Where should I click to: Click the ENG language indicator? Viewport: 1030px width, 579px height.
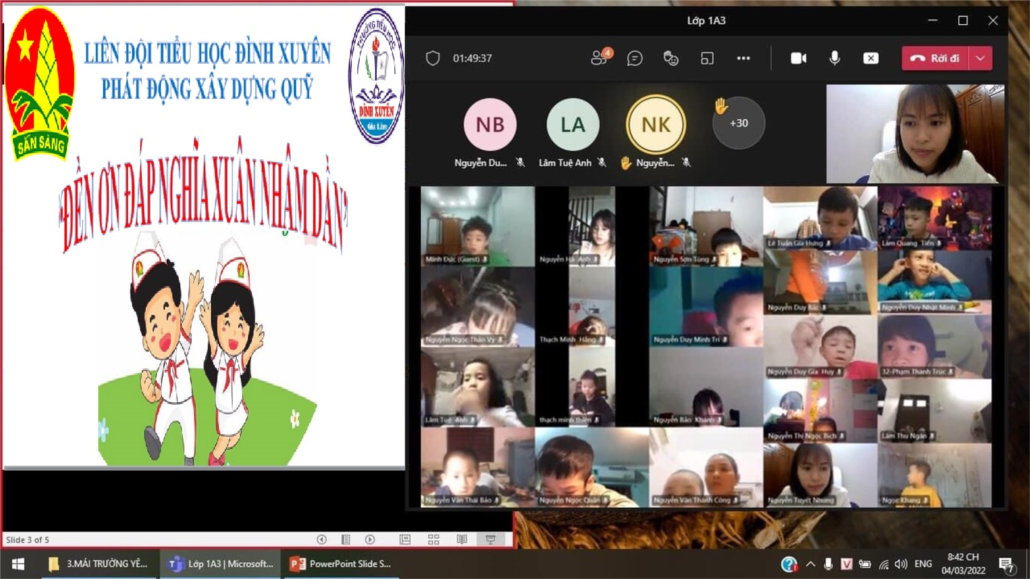(923, 564)
